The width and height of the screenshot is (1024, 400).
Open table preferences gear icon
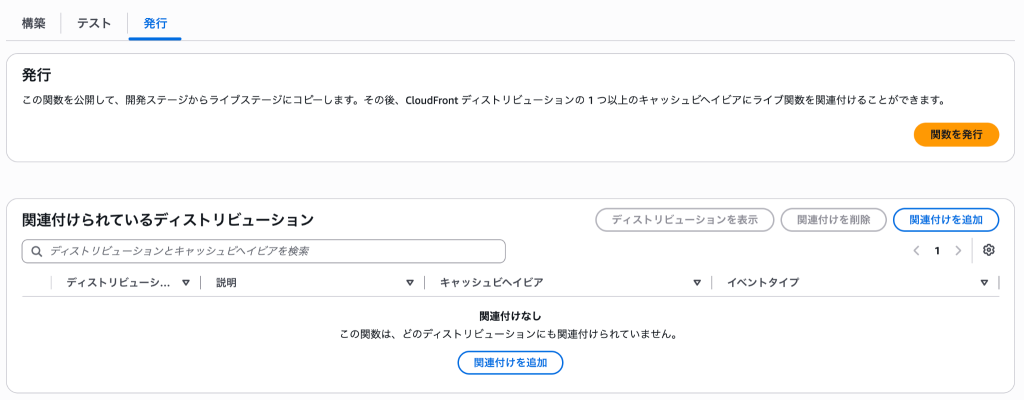click(989, 250)
